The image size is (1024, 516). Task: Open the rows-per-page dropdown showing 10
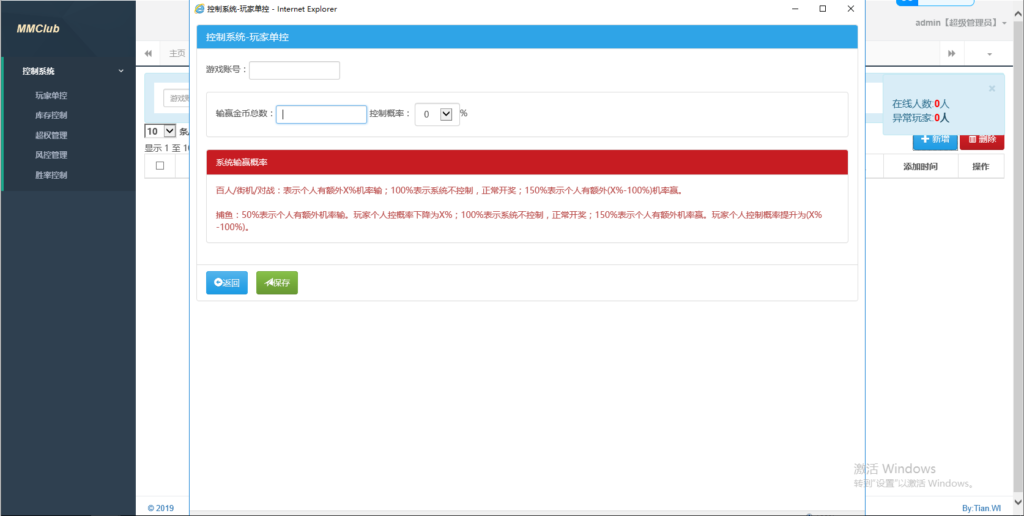pos(161,131)
